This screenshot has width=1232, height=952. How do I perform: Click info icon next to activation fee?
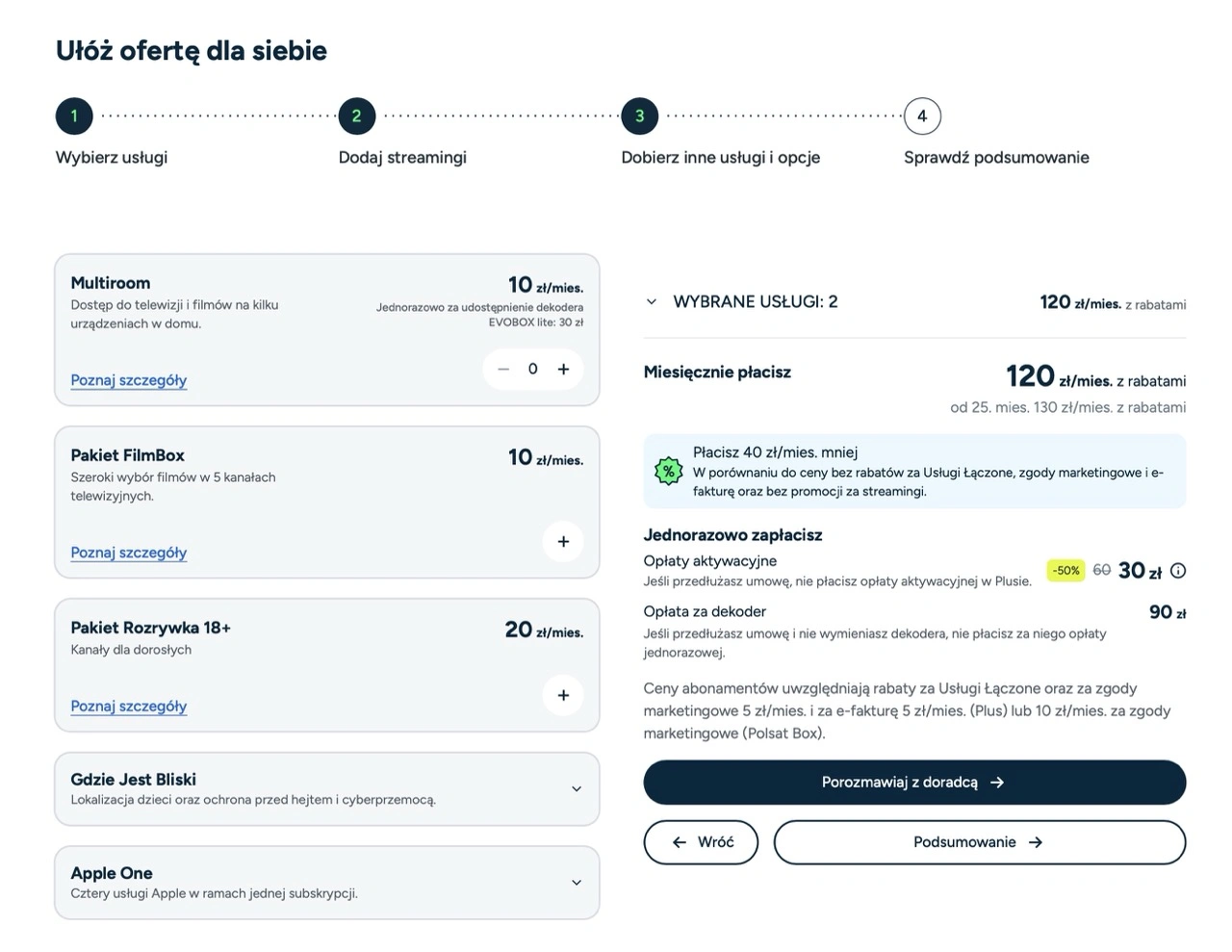point(1178,571)
